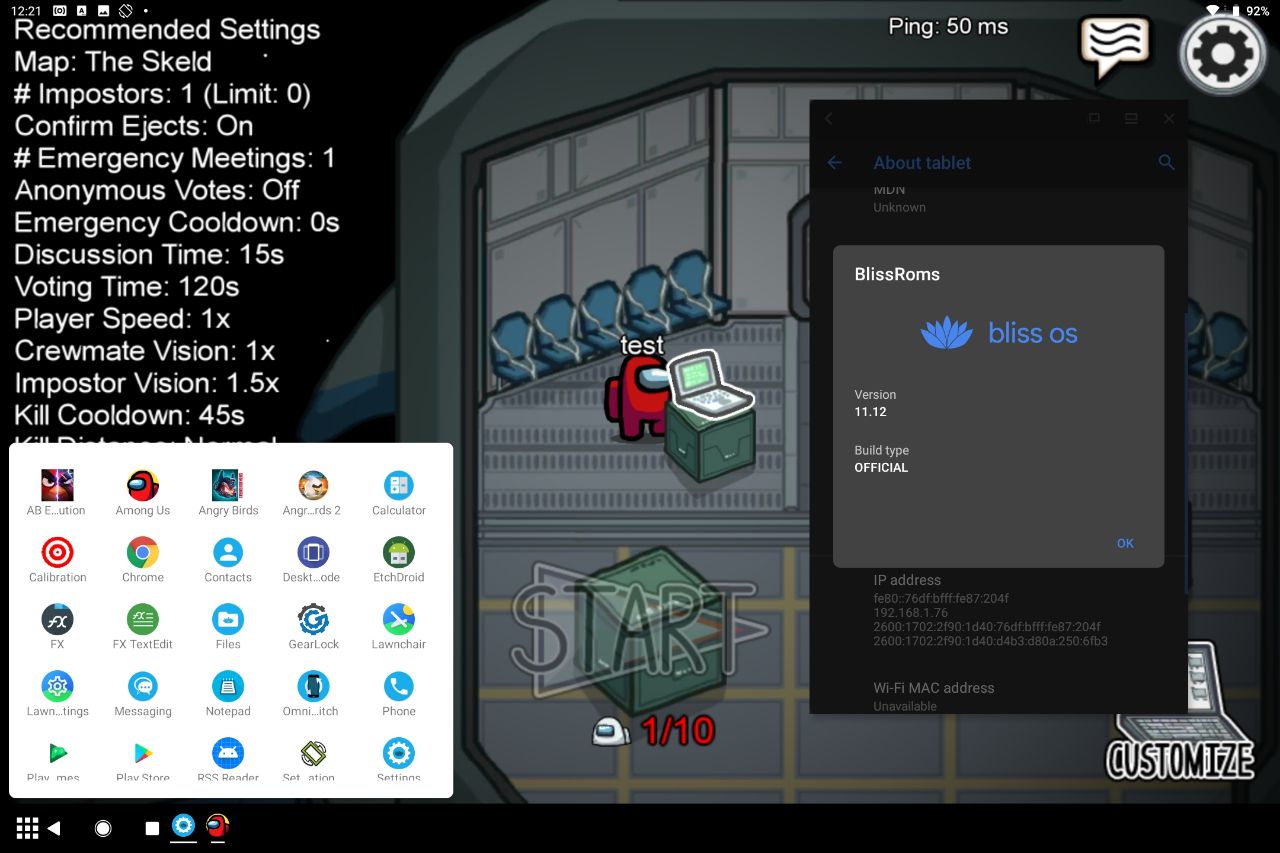Screen dimensions: 1280x853
Task: Click the 1/10 player count indicator
Action: (654, 731)
